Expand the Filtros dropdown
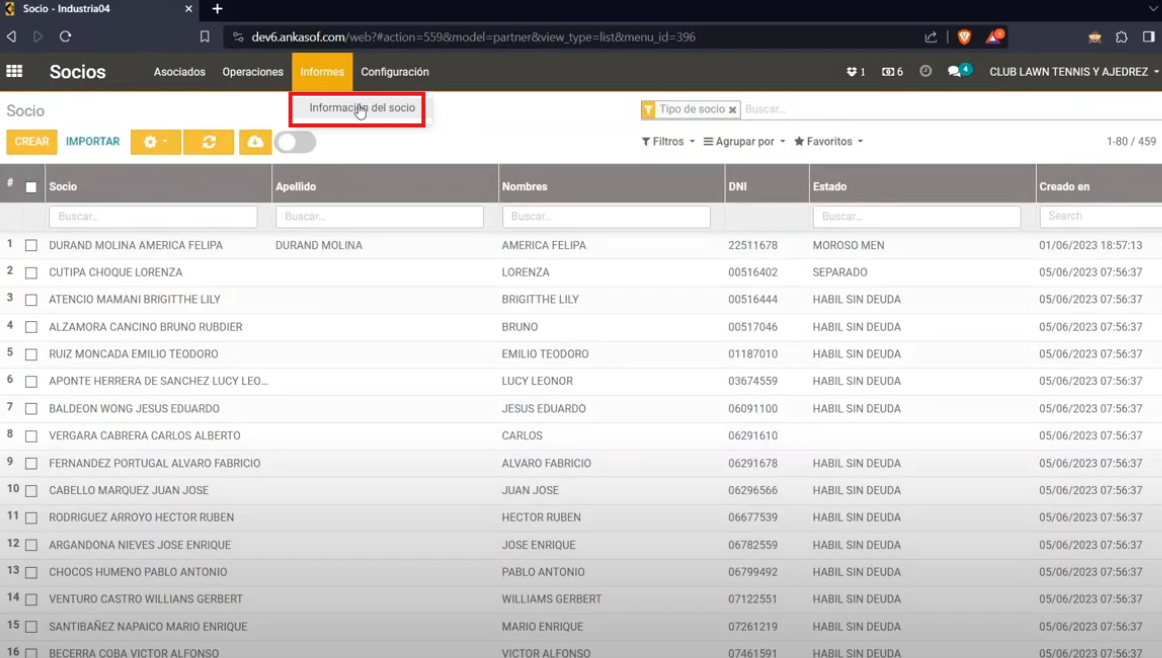 pyautogui.click(x=668, y=142)
